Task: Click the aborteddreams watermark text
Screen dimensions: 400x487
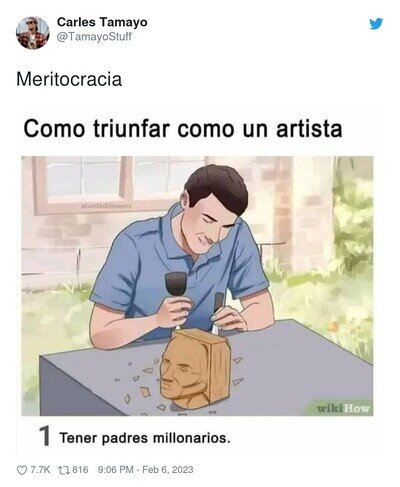Action: click(106, 206)
